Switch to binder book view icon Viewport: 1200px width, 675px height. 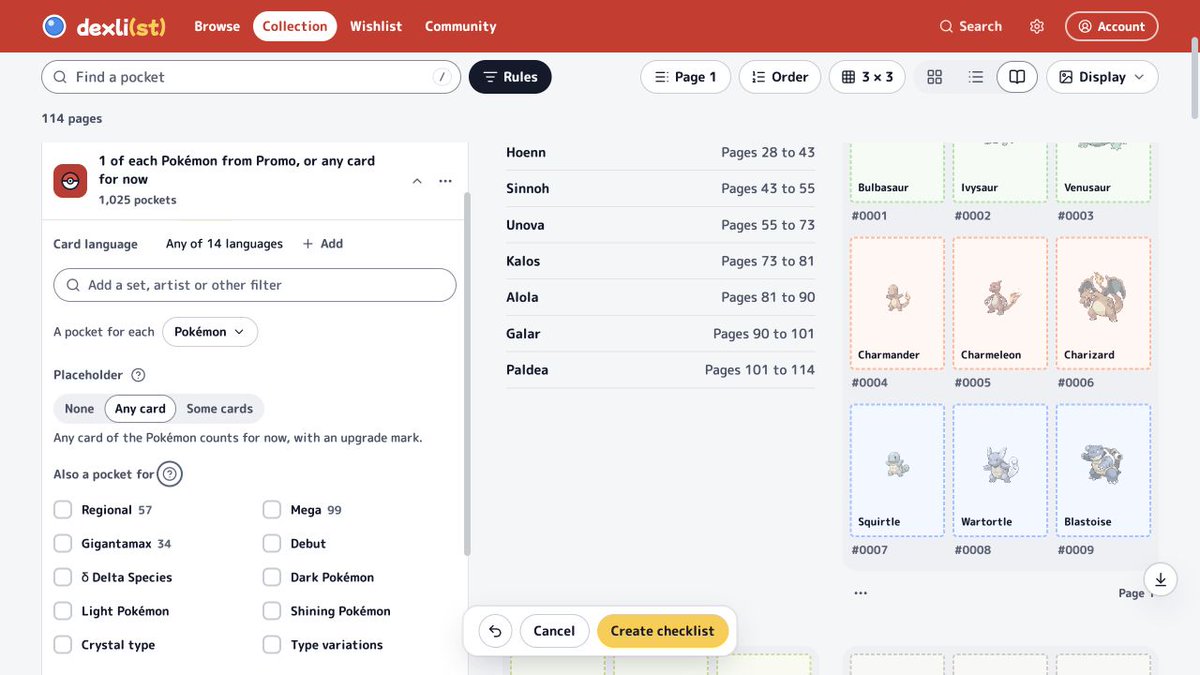1017,77
